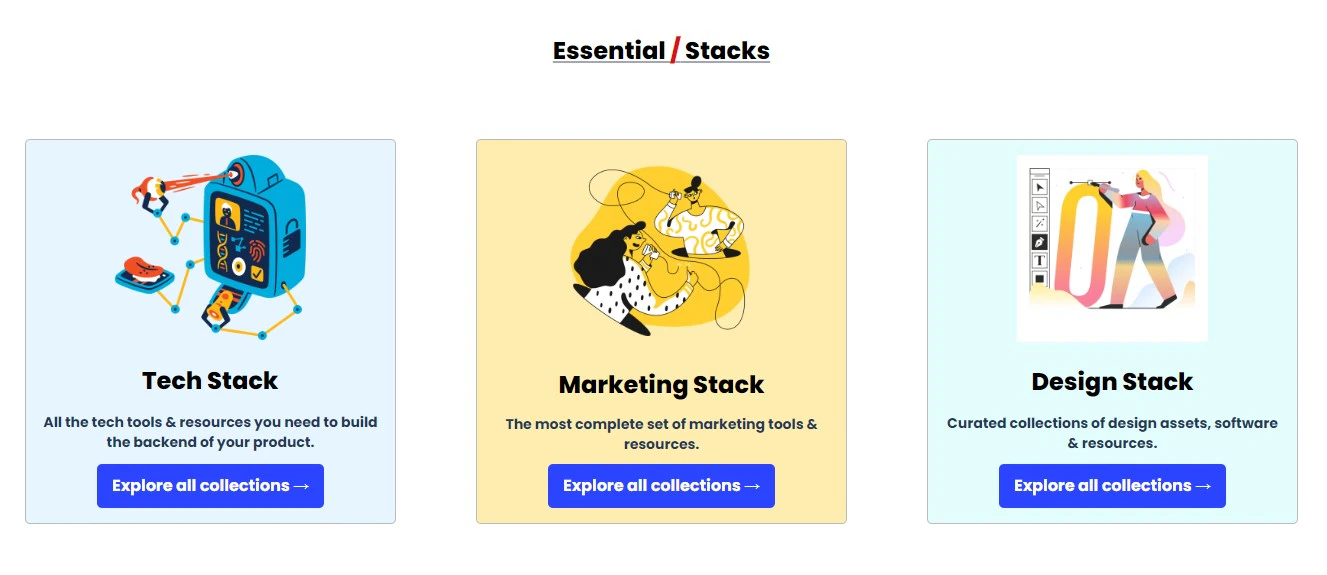The height and width of the screenshot is (575, 1327).
Task: Click Explore all collections under Design Stack
Action: coord(1112,486)
